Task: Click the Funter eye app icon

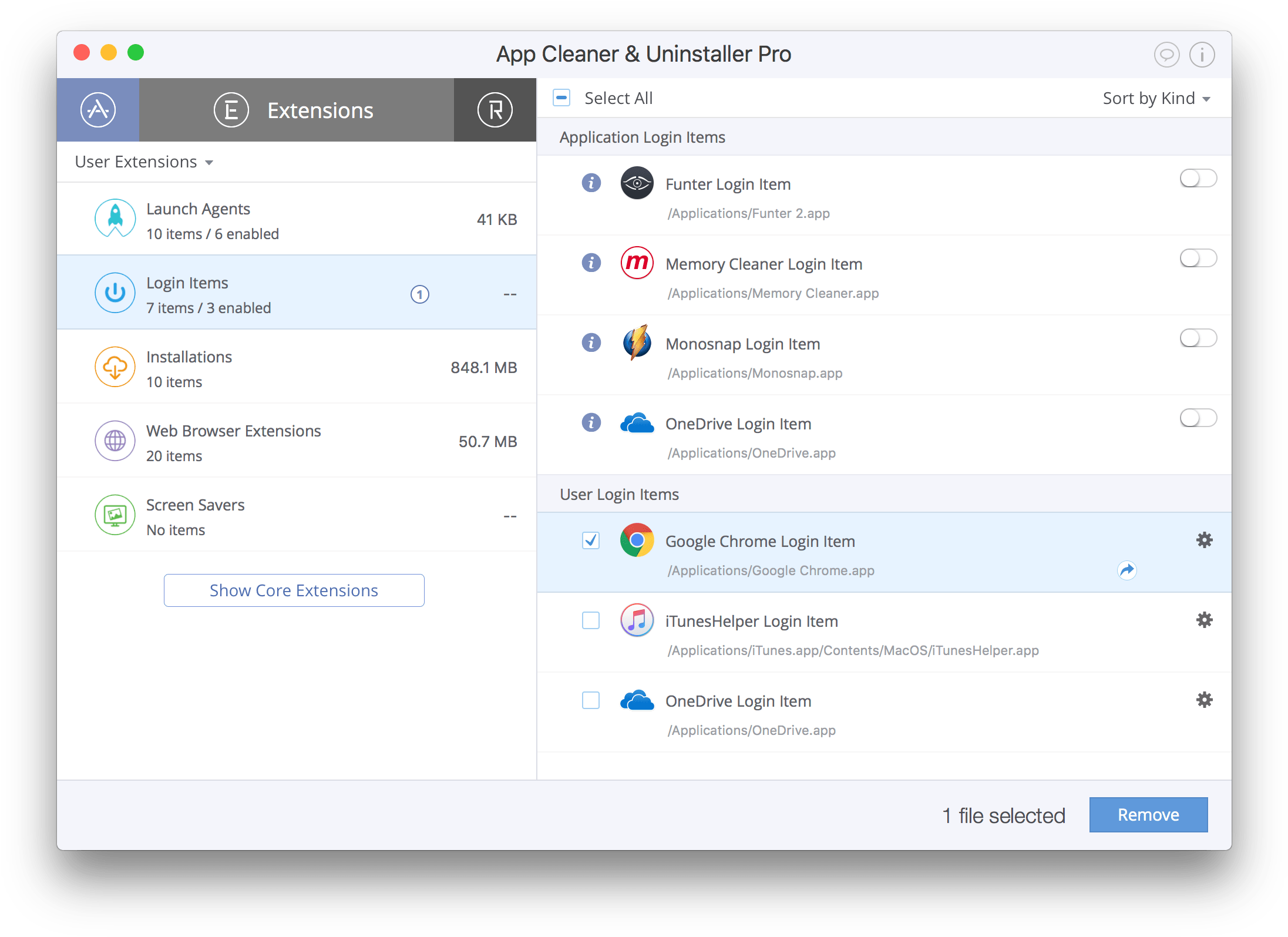Action: (x=637, y=183)
